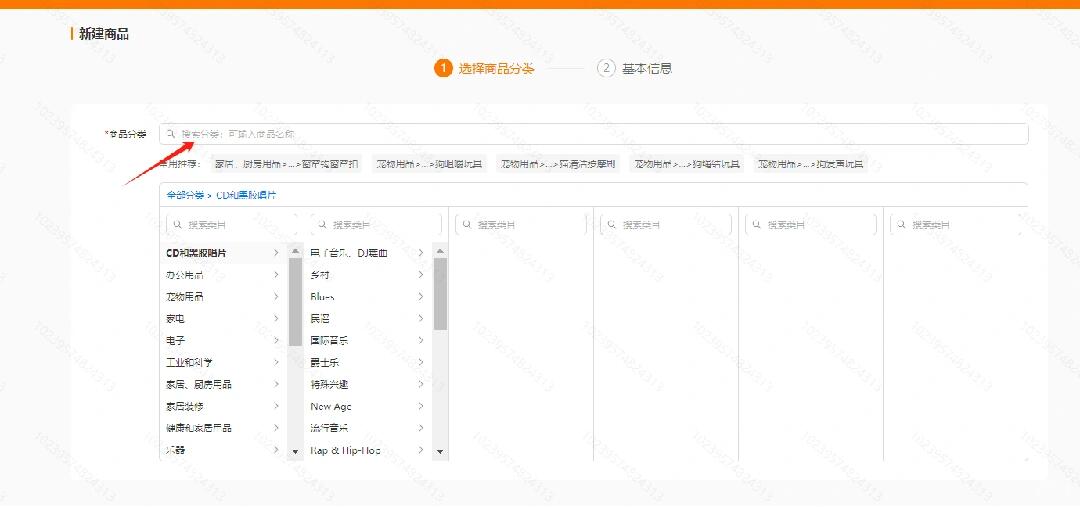Choose the recommended 狗咀嚼玩具 category

[x=430, y=164]
